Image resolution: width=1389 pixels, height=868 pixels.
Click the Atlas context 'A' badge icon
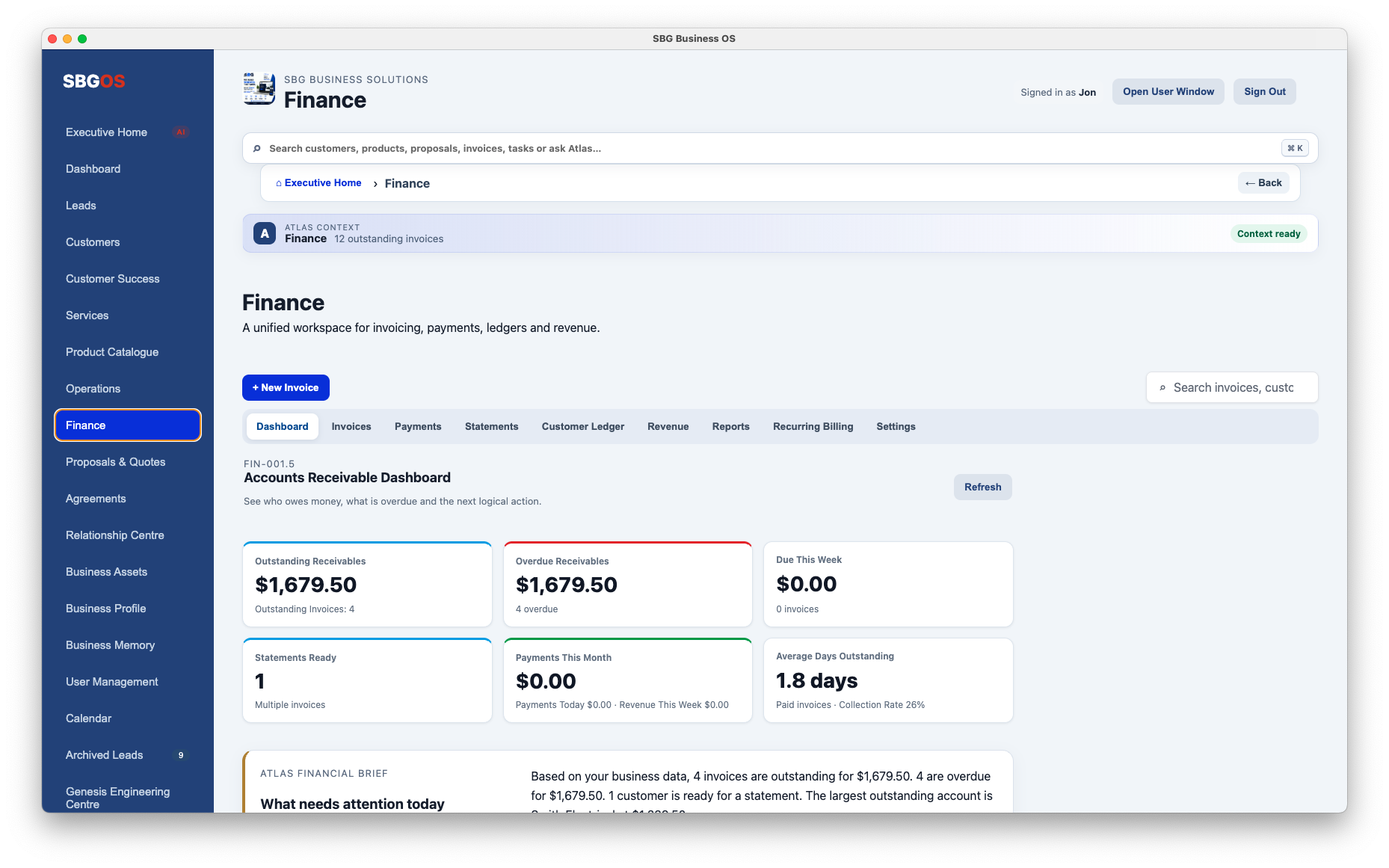pos(265,233)
